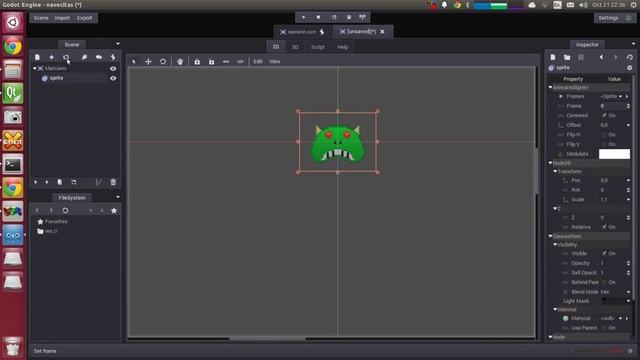Viewport: 640px width, 360px height.
Task: Click the FileSystem favorite star icon
Action: (114, 211)
